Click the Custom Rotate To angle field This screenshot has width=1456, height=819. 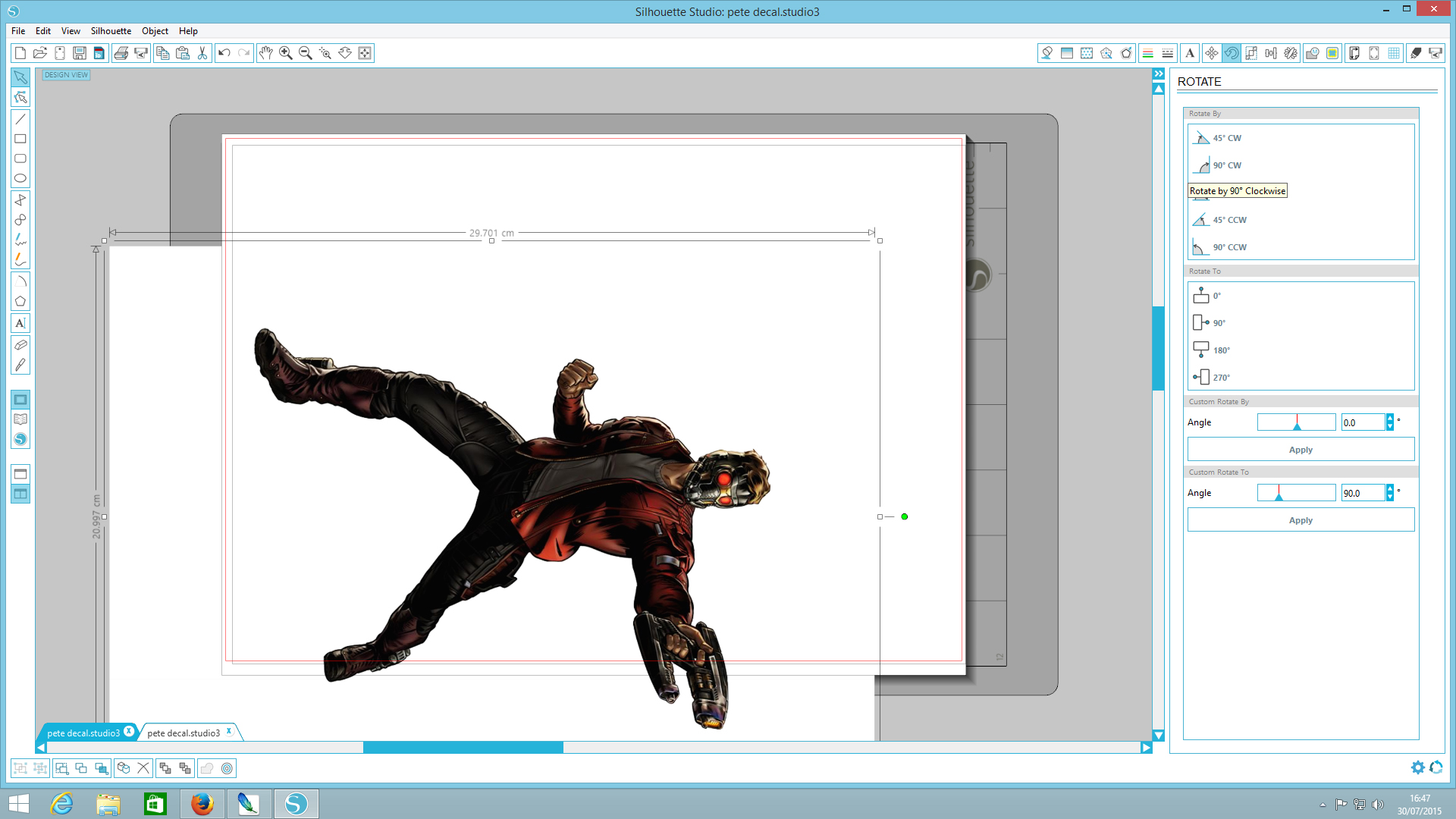point(1363,493)
